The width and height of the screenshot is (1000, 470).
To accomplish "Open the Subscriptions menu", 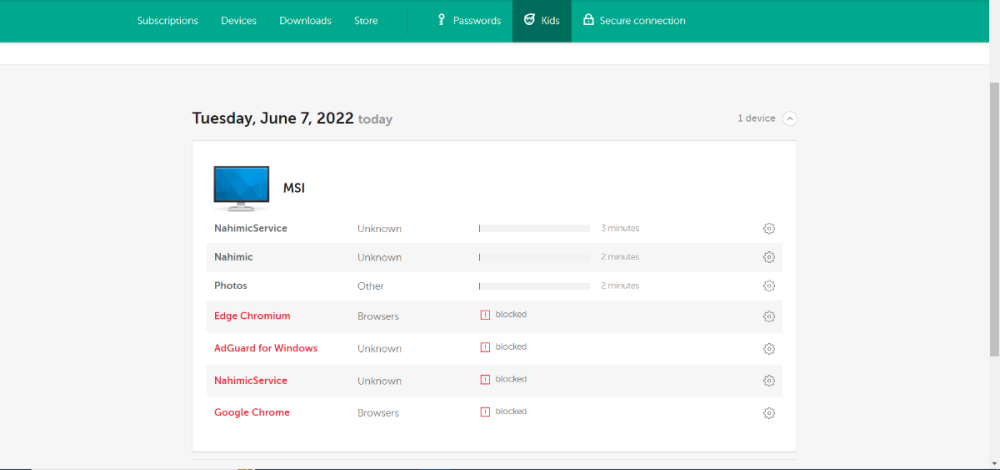I will [167, 21].
